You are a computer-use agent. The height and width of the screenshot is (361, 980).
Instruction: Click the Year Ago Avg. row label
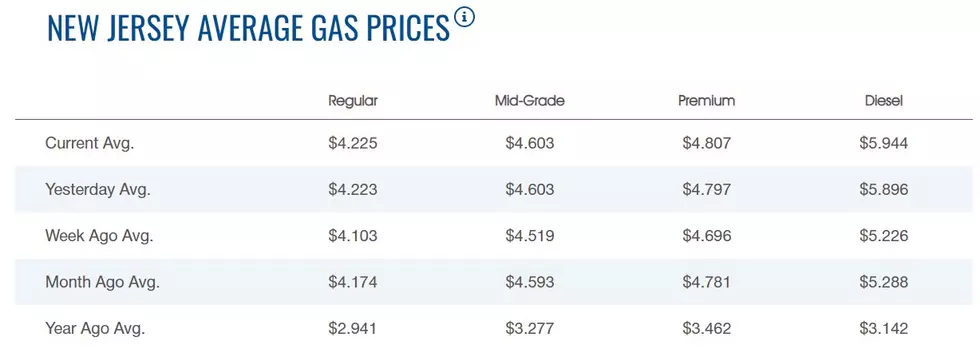95,329
